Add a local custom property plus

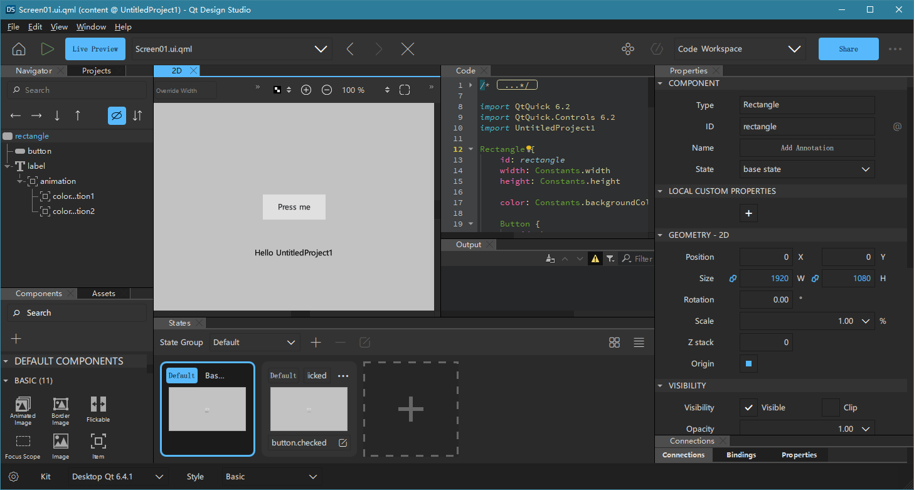click(749, 214)
